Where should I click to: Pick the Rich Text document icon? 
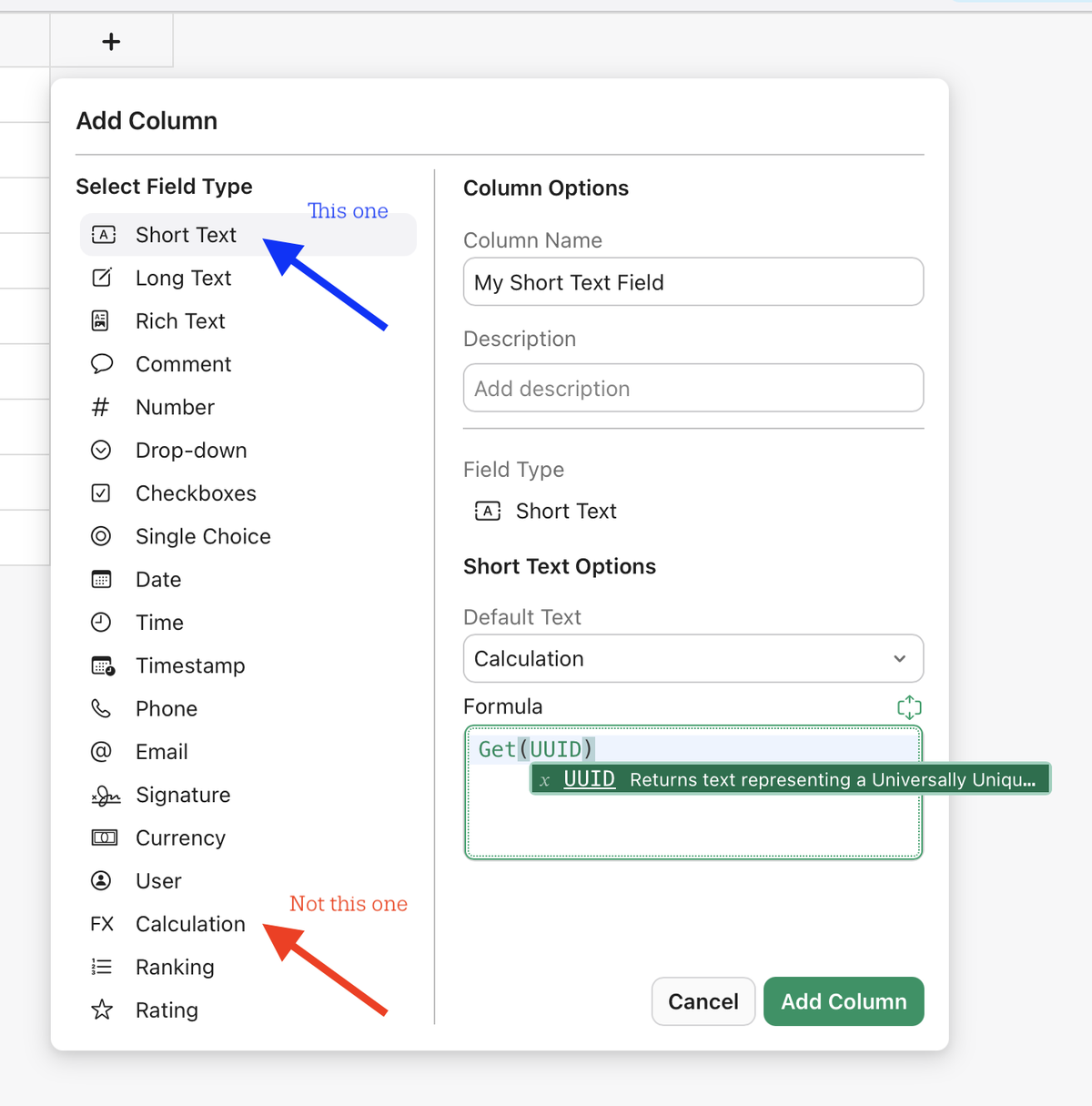pos(101,320)
